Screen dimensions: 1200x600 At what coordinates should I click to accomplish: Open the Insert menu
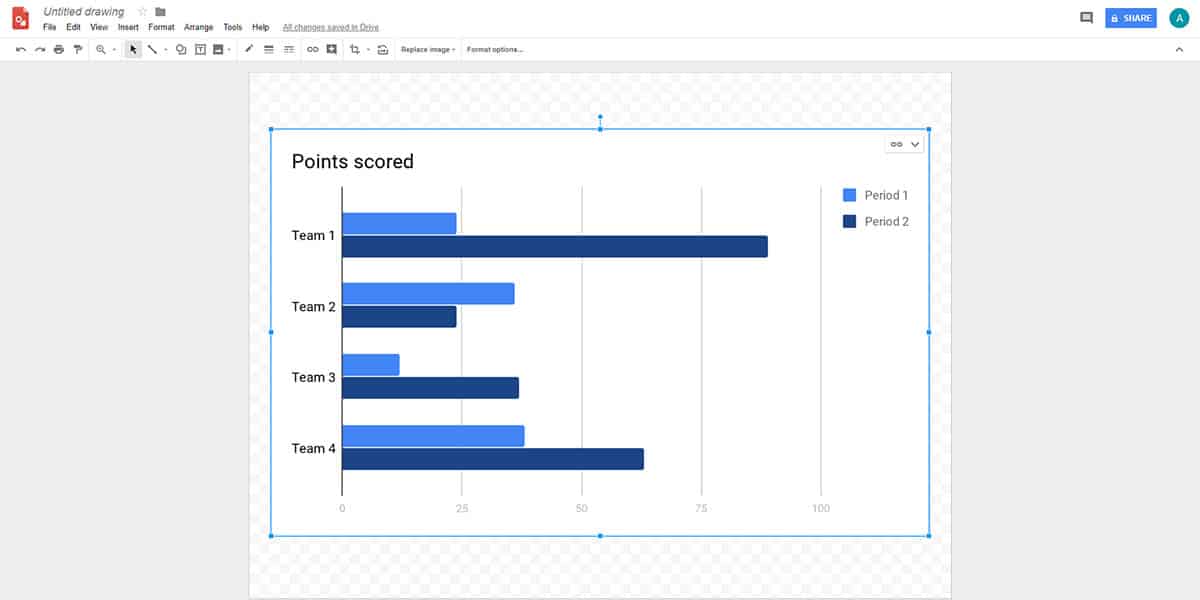127,27
